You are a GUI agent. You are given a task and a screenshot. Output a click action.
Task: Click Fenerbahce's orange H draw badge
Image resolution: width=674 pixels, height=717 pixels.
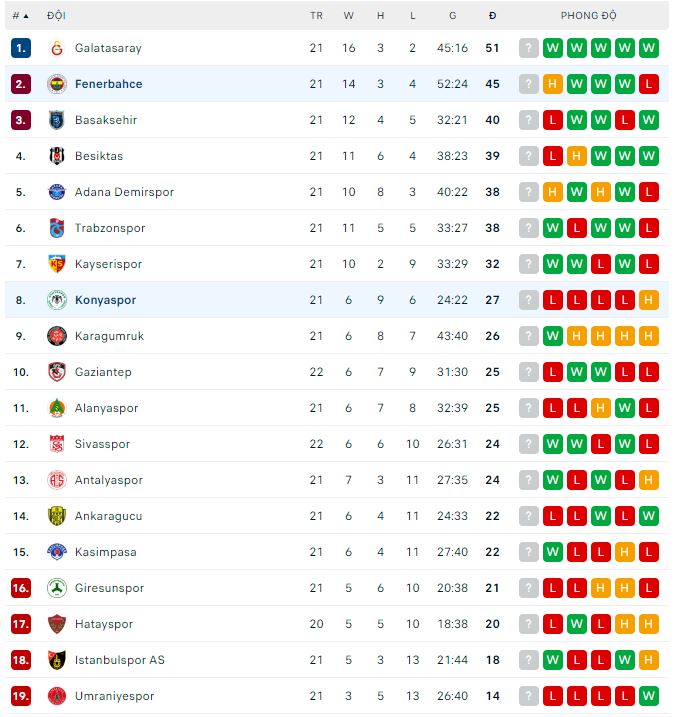coord(552,84)
